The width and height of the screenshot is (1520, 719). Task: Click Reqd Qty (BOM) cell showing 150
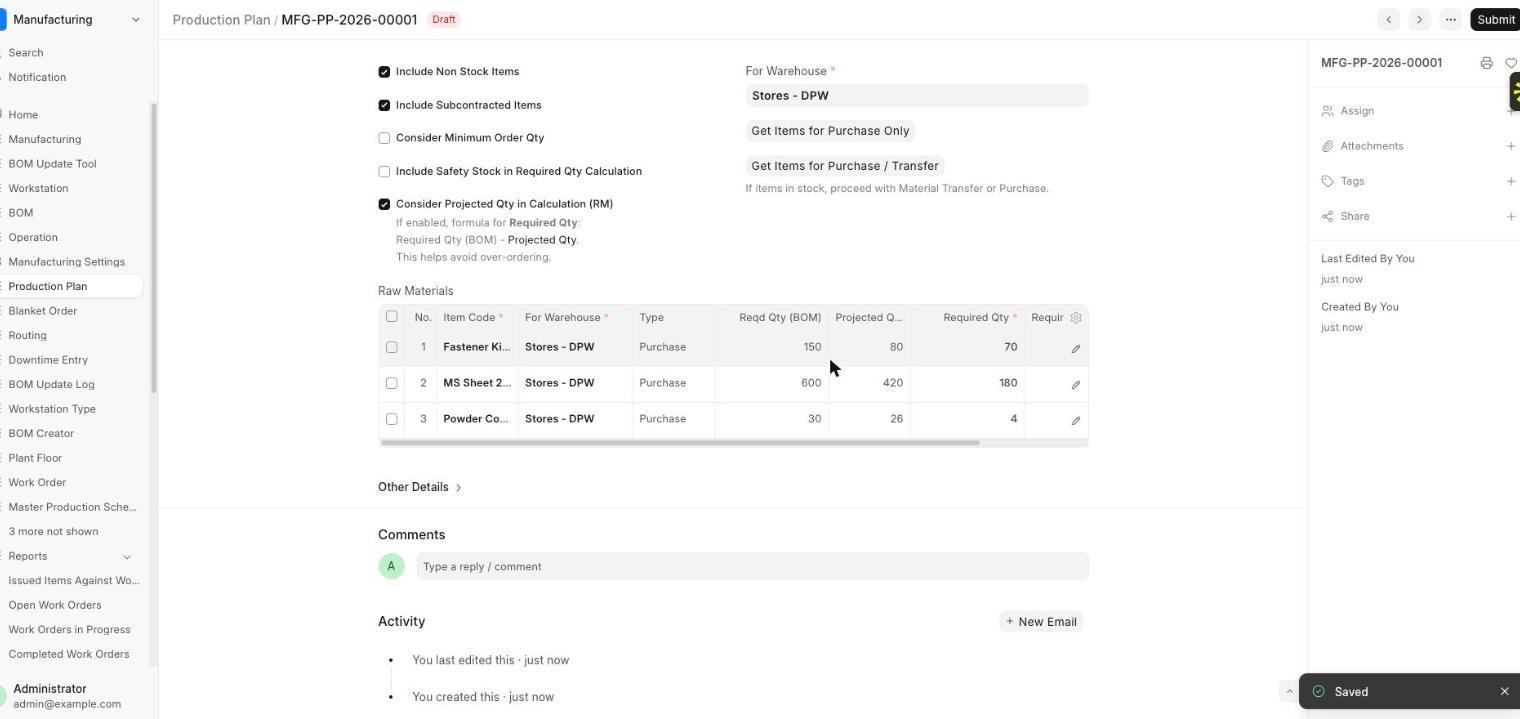click(771, 347)
